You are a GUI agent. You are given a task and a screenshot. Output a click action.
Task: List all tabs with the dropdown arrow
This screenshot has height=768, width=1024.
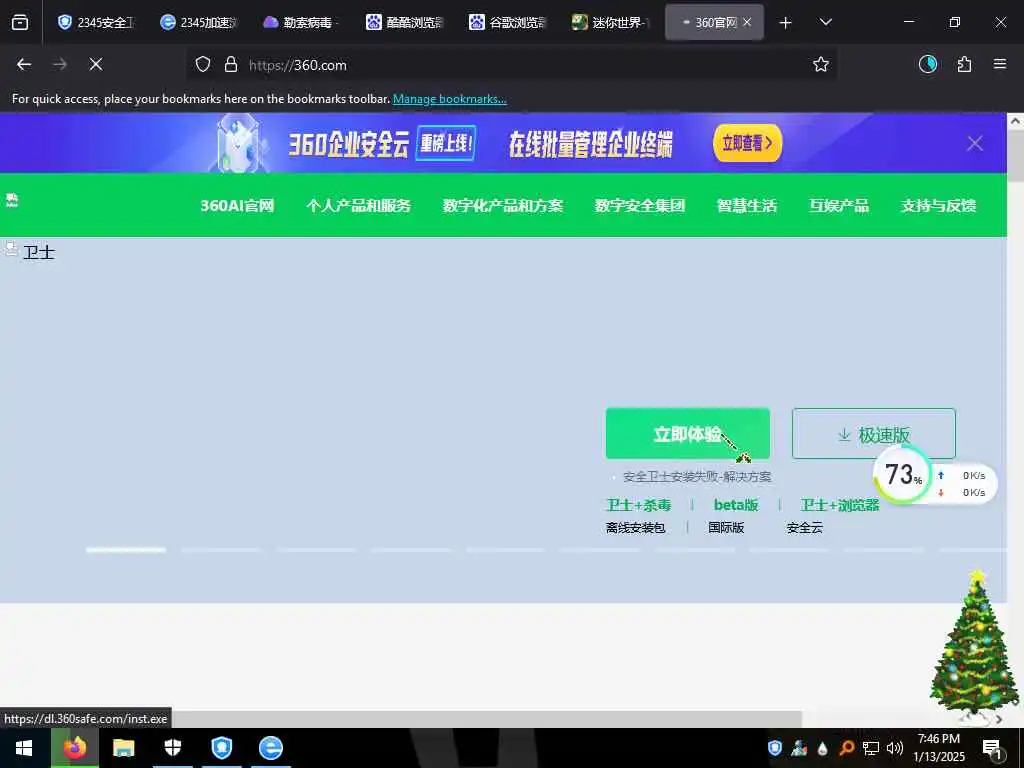pyautogui.click(x=825, y=22)
